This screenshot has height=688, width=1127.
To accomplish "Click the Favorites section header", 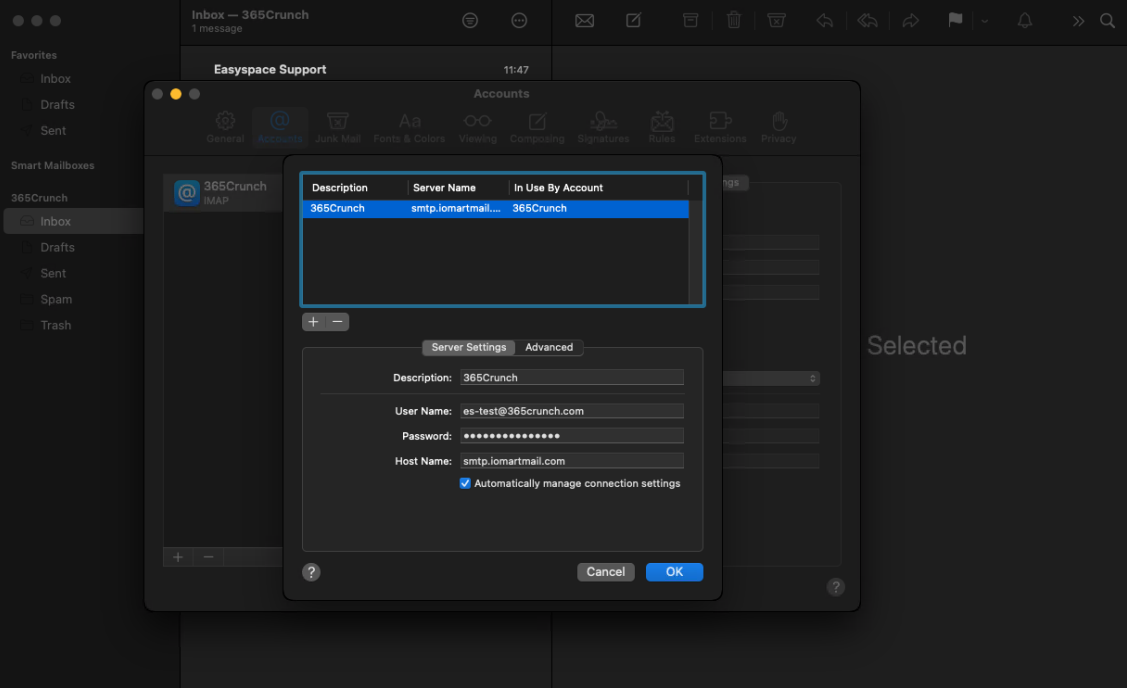I will [x=34, y=55].
